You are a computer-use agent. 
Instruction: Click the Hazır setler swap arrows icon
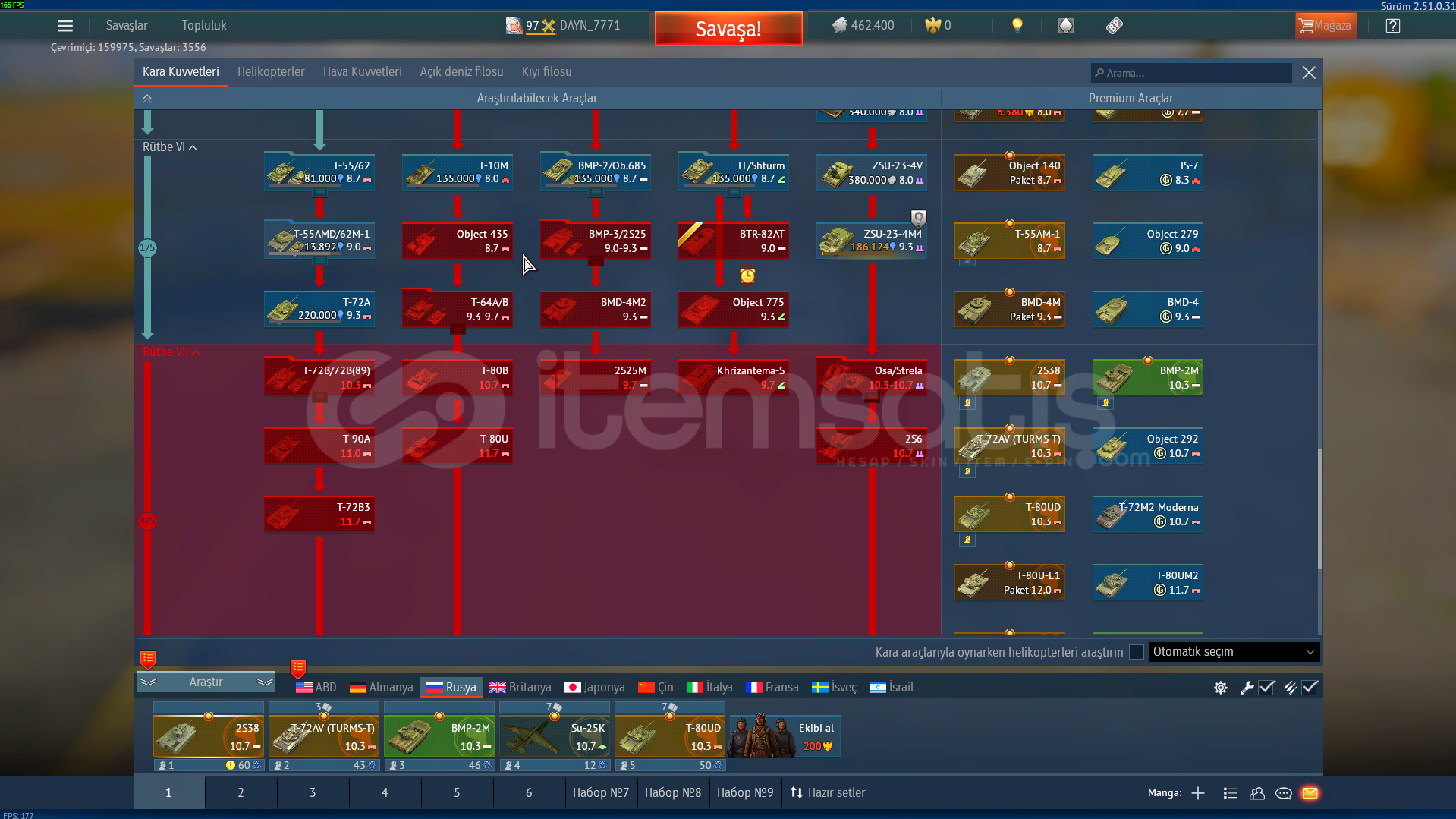click(796, 793)
